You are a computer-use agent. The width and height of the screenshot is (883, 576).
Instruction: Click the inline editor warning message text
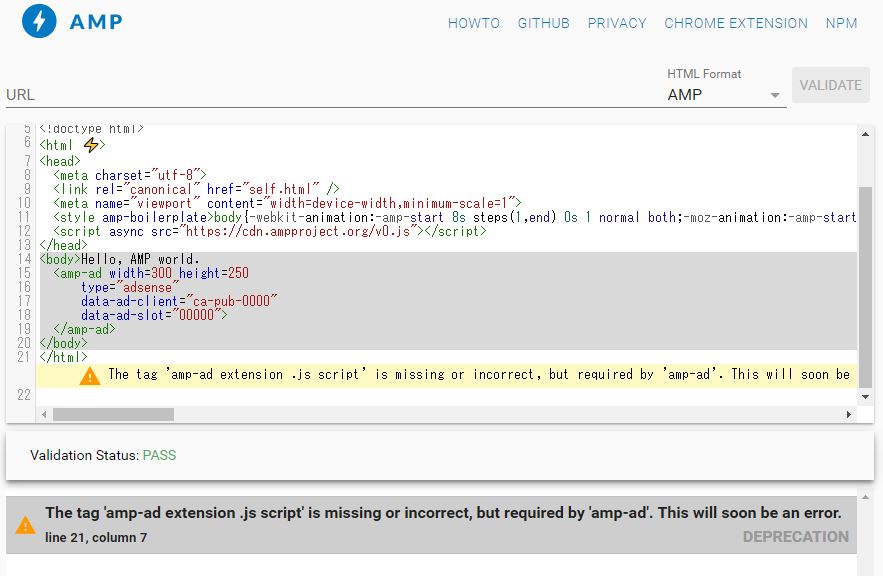(x=479, y=374)
